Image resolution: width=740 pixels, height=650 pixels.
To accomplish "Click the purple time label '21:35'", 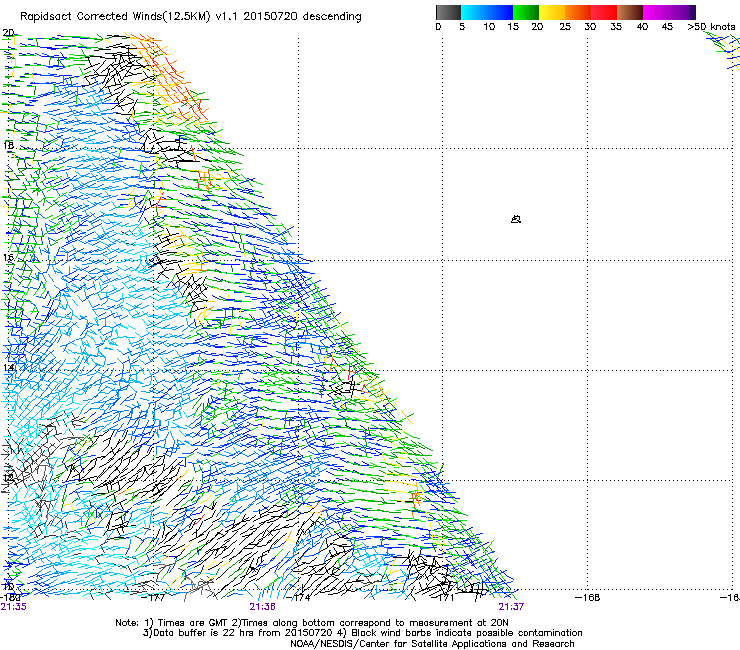I will [x=14, y=607].
